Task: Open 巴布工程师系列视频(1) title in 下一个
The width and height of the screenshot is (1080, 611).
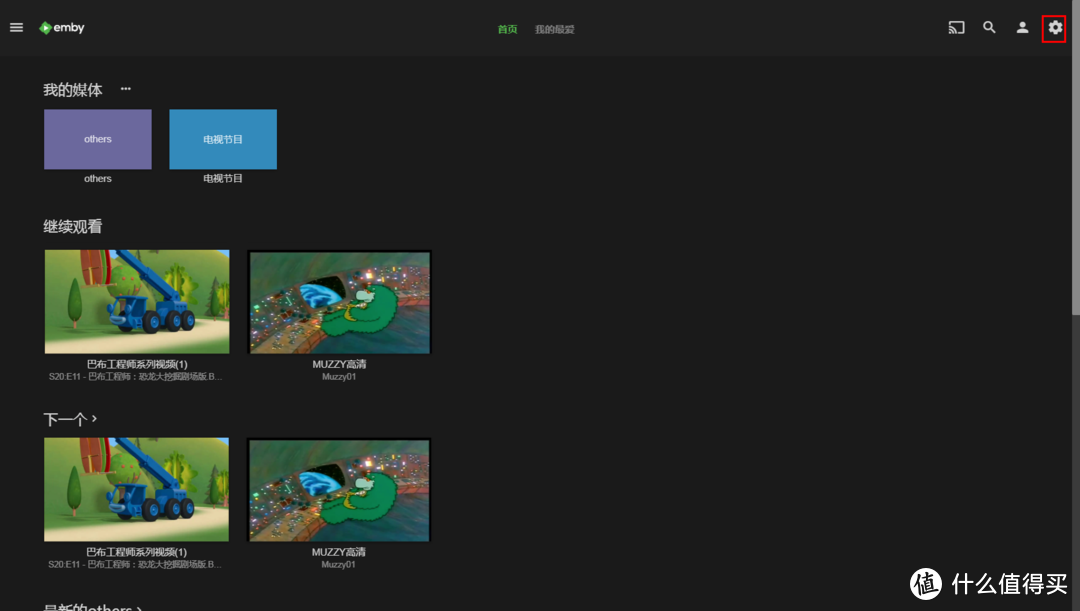Action: click(x=136, y=552)
